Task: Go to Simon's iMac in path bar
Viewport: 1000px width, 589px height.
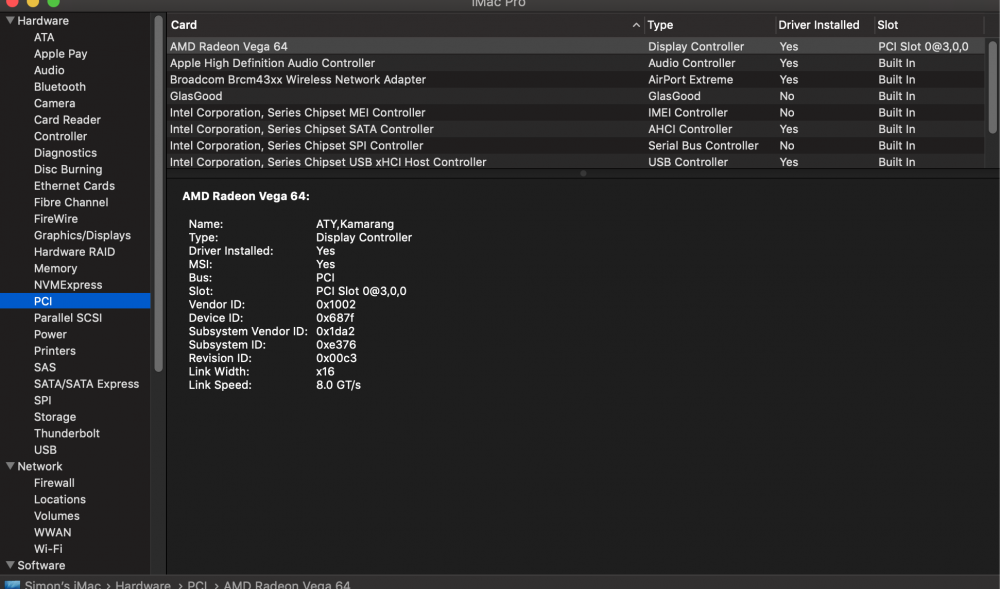Action: pos(62,585)
